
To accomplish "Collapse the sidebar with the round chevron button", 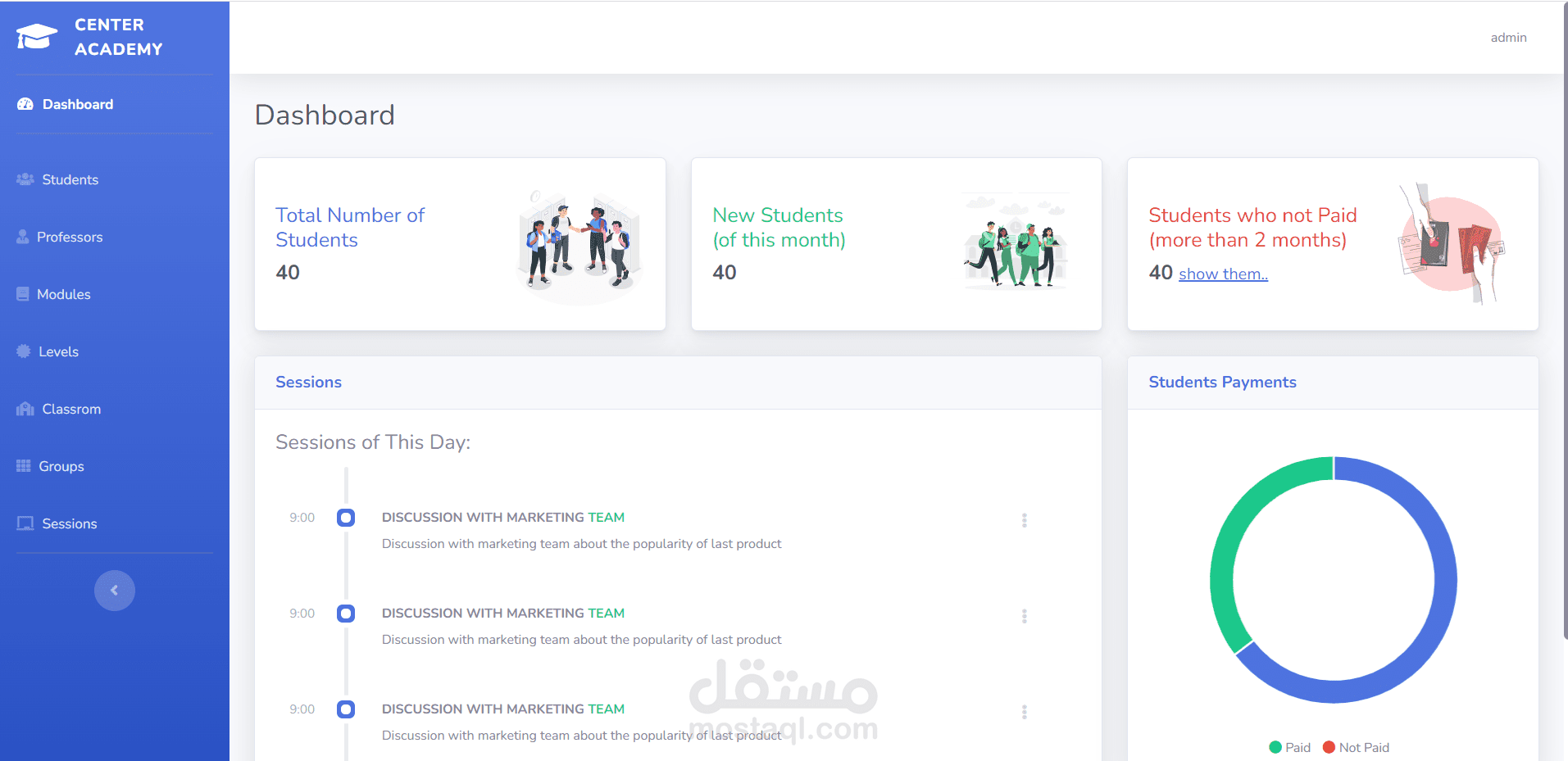I will [x=115, y=591].
